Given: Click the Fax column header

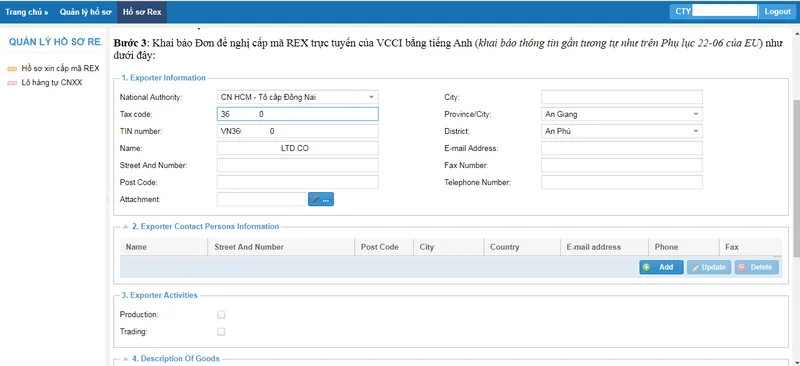Looking at the screenshot, I should coord(750,247).
